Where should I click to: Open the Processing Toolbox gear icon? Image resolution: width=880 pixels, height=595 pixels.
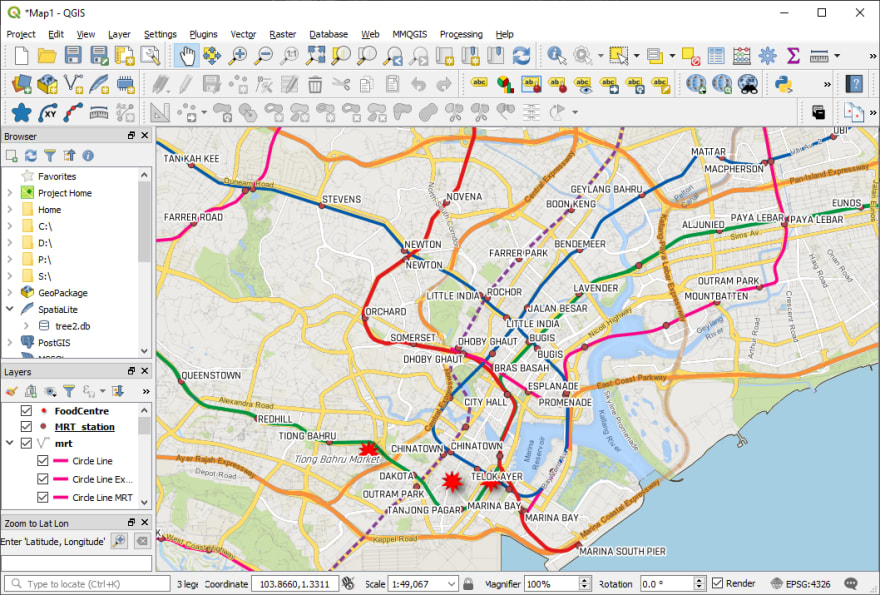[767, 56]
